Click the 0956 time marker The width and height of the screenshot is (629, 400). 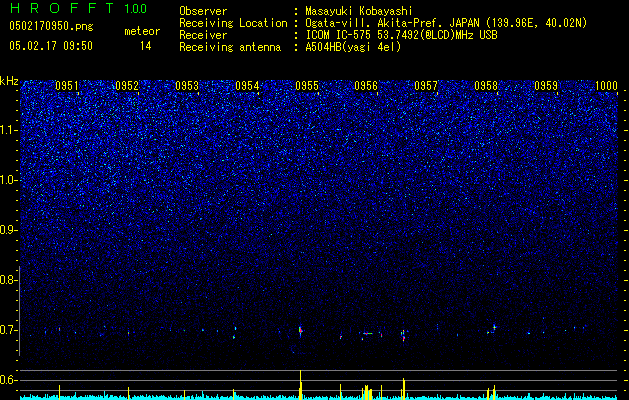pyautogui.click(x=366, y=86)
